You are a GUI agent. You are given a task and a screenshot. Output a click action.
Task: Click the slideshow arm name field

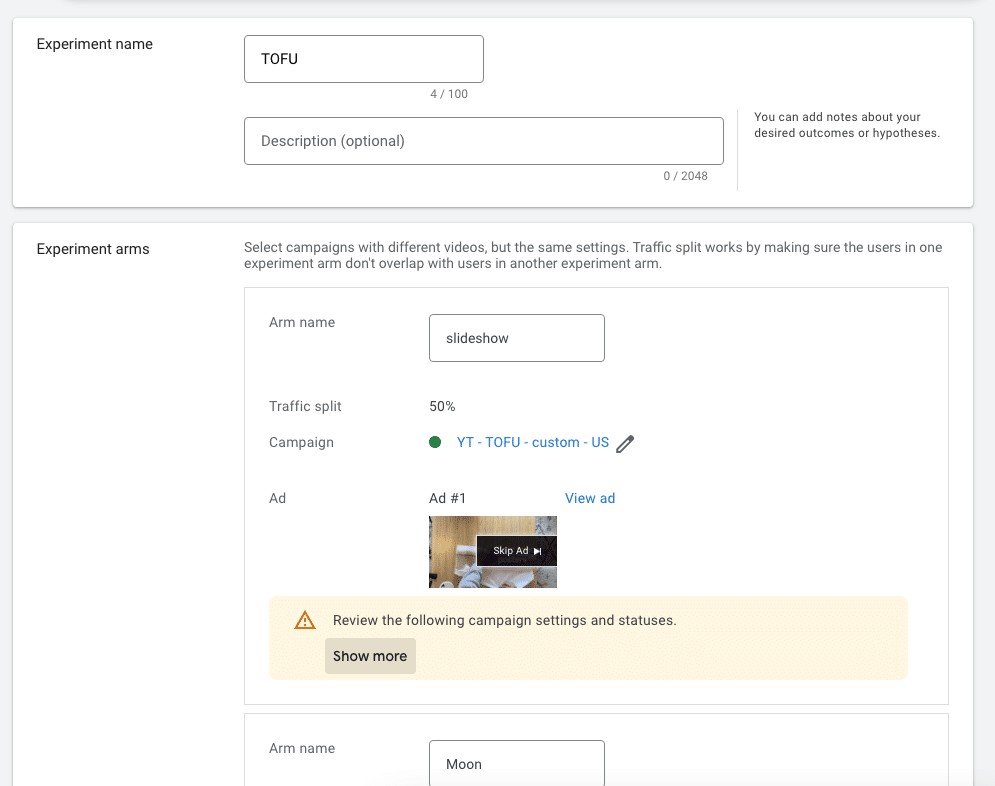(x=517, y=338)
